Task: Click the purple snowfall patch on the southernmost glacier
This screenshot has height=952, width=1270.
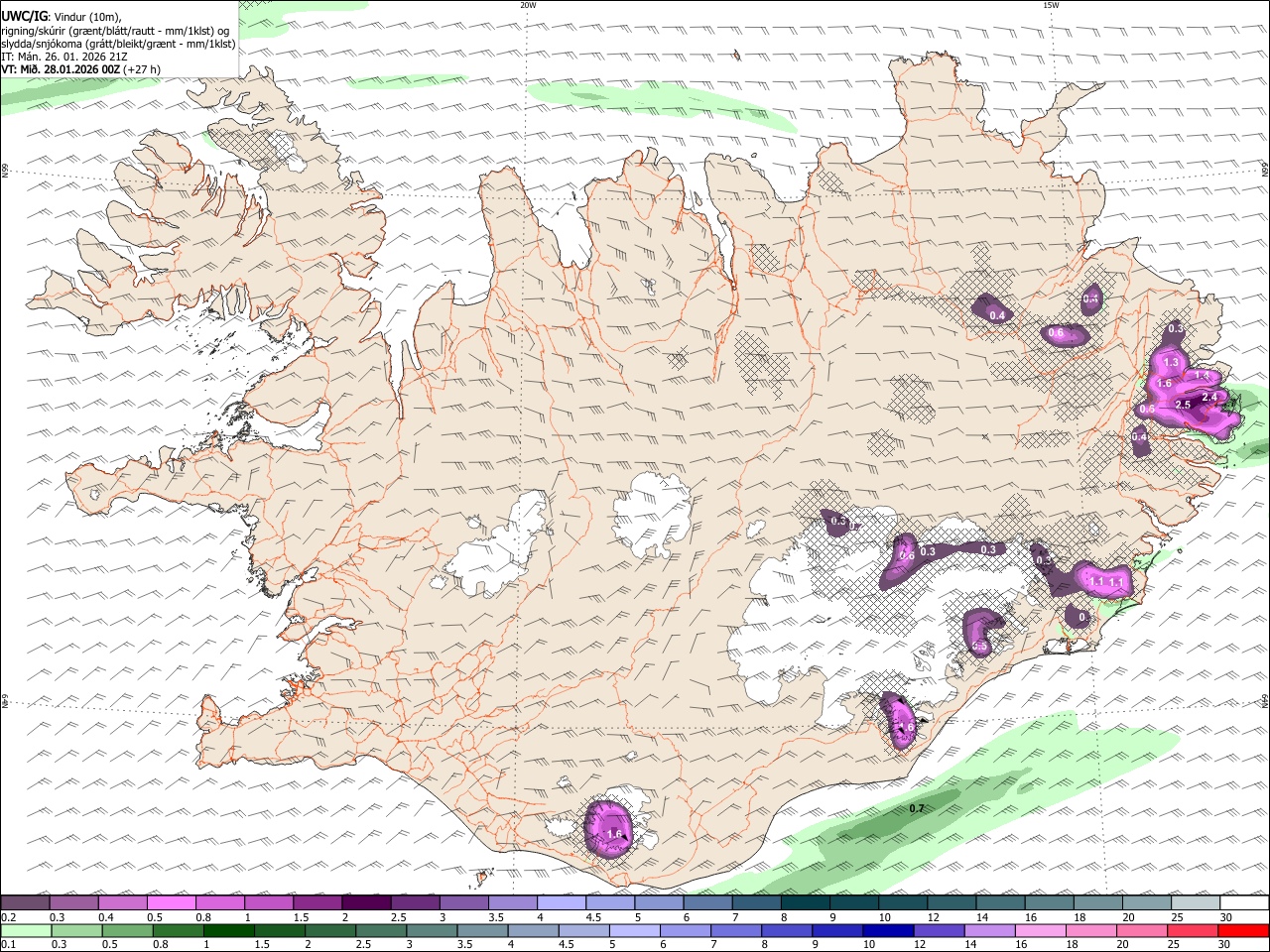Action: click(608, 827)
